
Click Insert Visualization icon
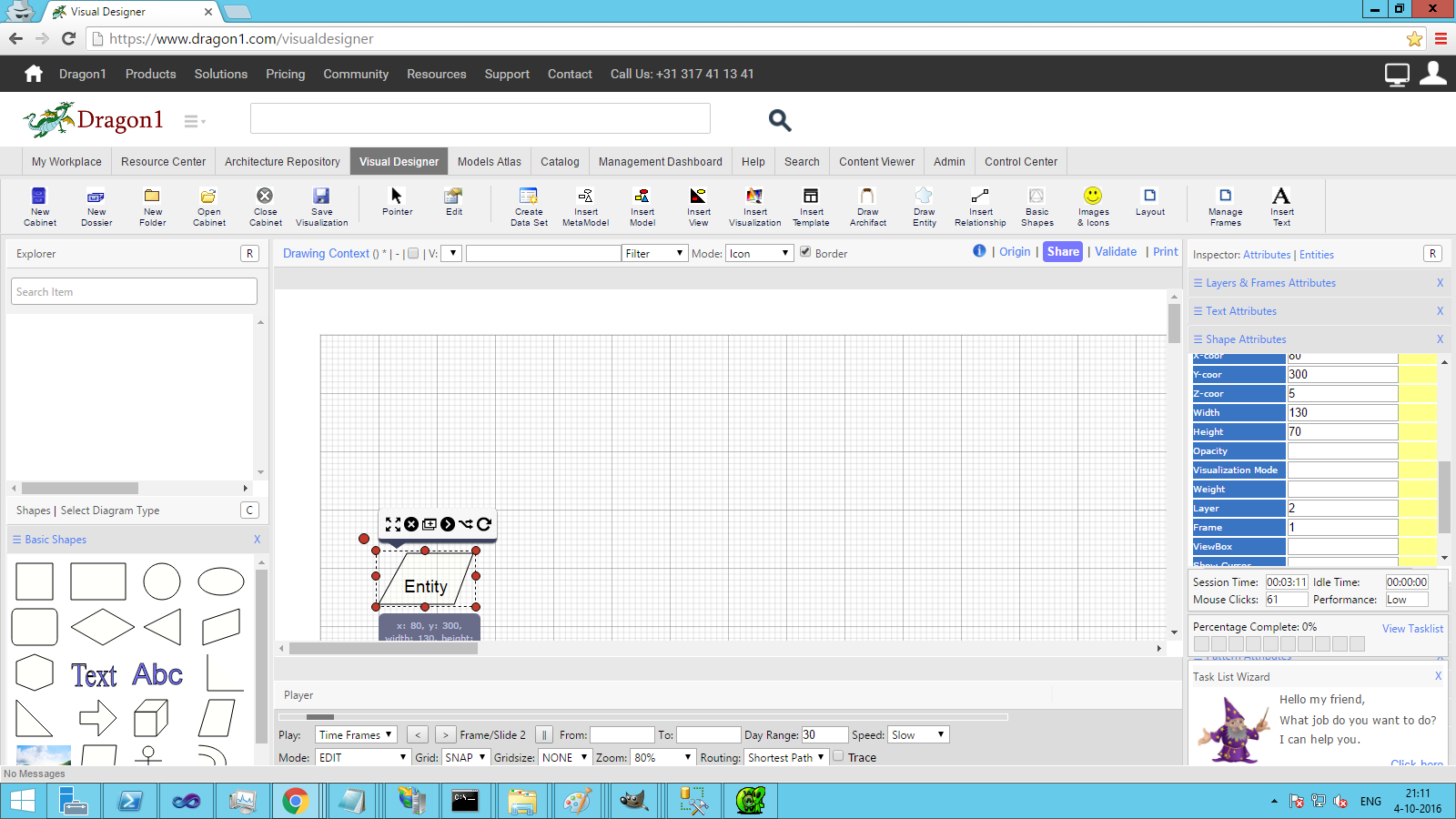pyautogui.click(x=754, y=196)
